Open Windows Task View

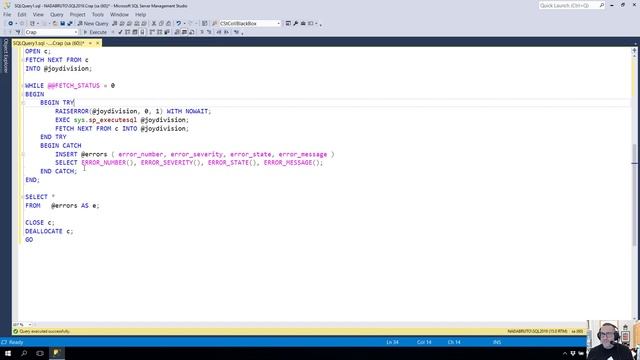pyautogui.click(x=40, y=353)
